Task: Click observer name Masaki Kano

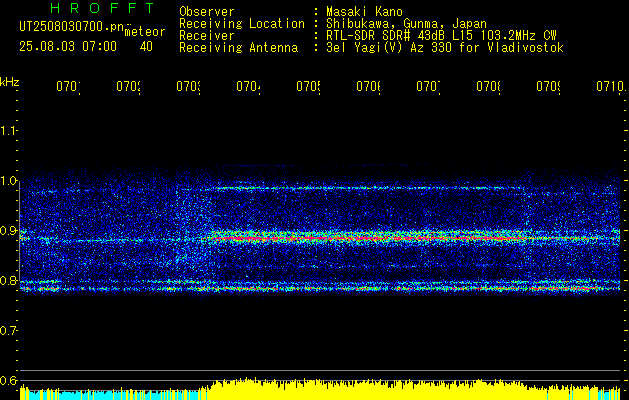Action: point(364,12)
